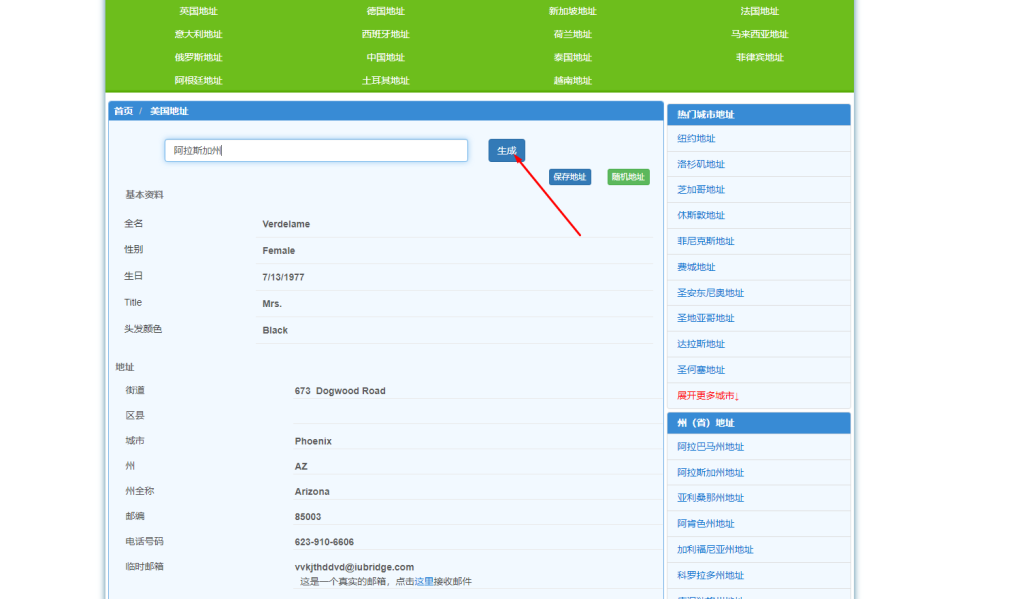Select 菲尼克斯地址 in the city list
The width and height of the screenshot is (1024, 599).
(x=705, y=241)
